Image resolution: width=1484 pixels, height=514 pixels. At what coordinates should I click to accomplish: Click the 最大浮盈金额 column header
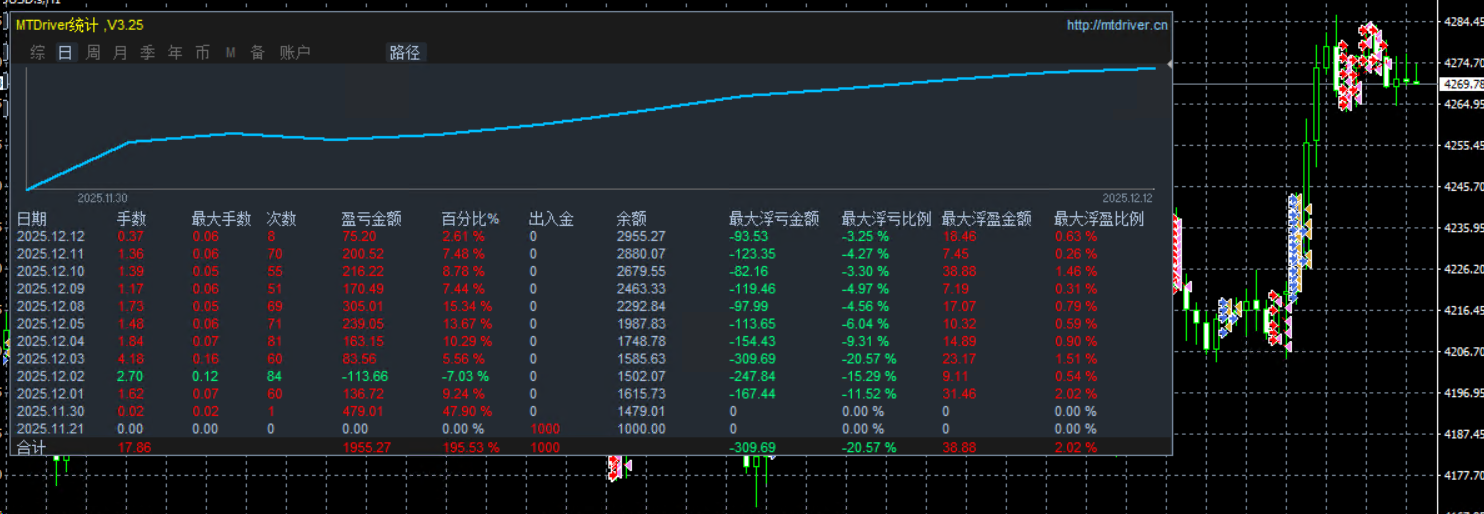pyautogui.click(x=986, y=218)
